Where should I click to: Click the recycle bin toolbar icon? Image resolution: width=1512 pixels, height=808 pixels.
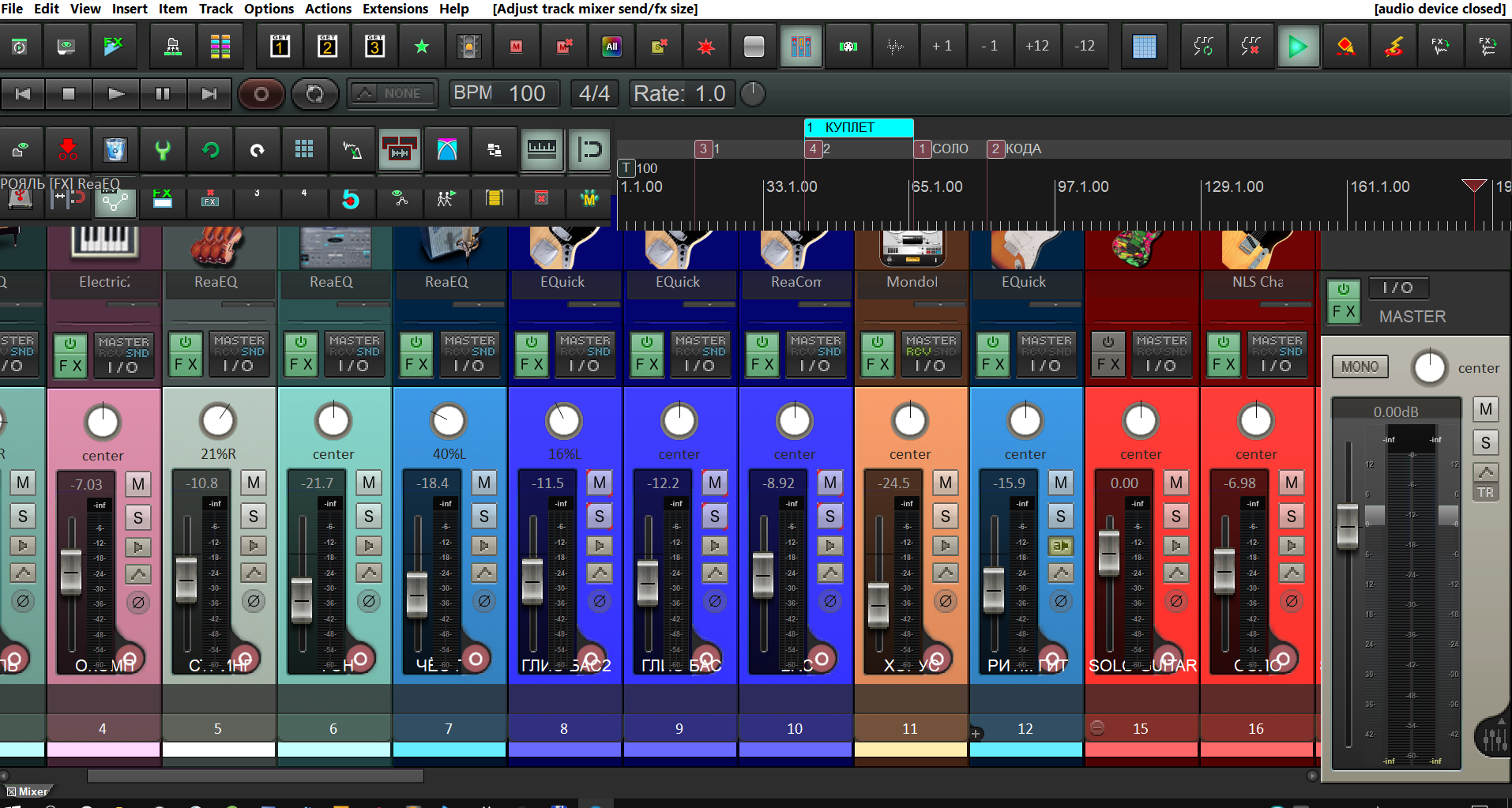115,149
